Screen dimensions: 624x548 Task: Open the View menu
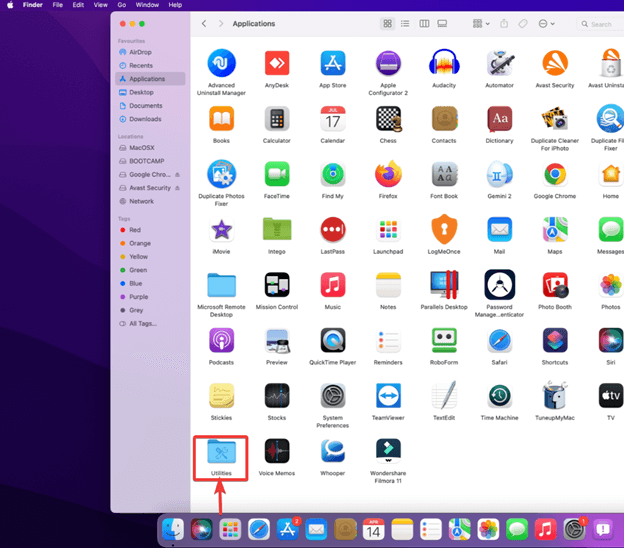(x=100, y=5)
